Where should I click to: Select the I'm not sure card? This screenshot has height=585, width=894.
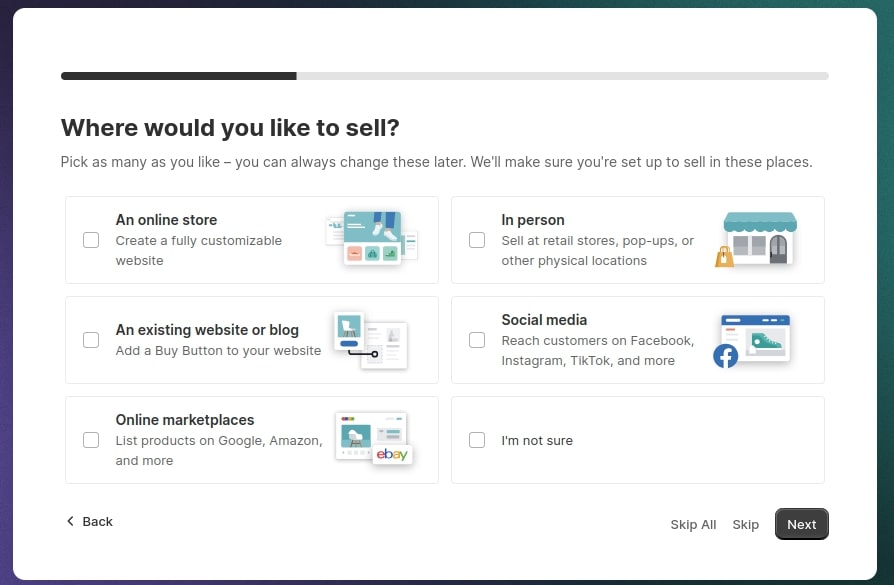[637, 440]
